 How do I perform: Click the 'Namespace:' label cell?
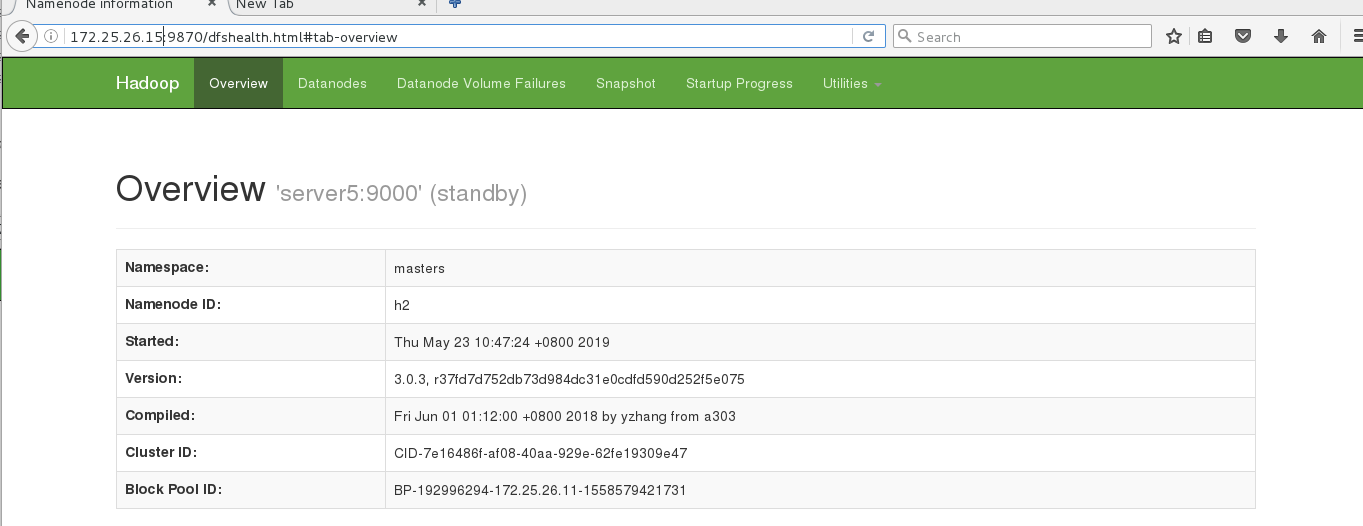pyautogui.click(x=251, y=268)
